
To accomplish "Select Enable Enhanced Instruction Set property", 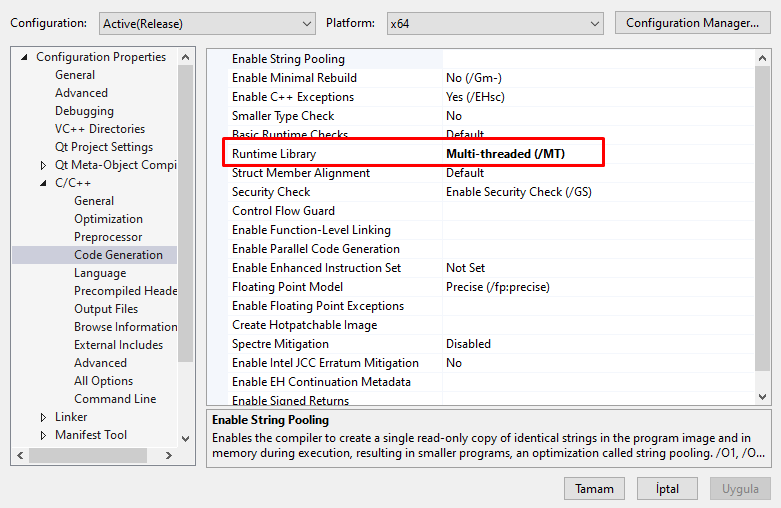I will click(x=316, y=267).
